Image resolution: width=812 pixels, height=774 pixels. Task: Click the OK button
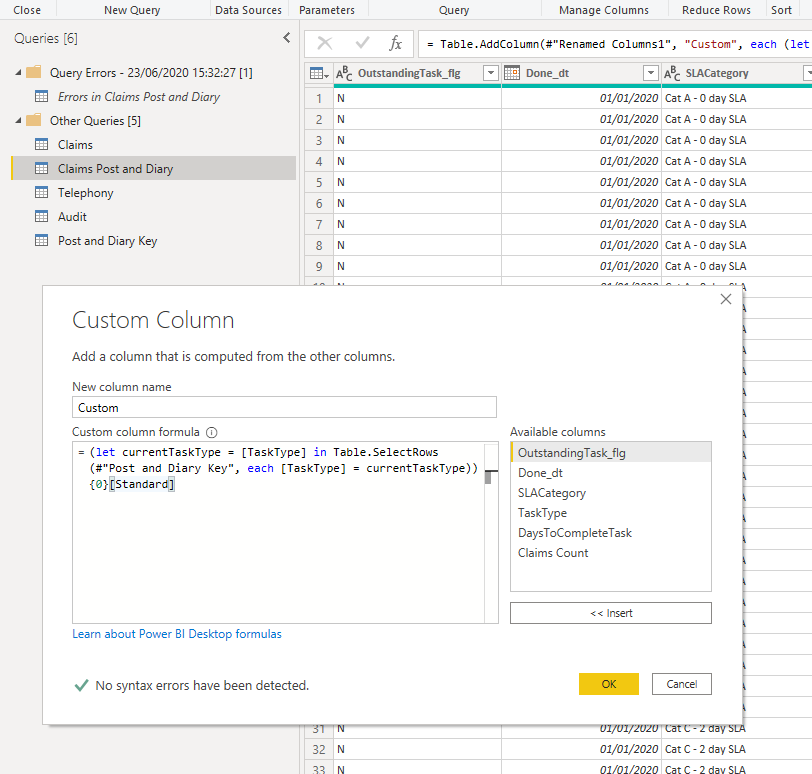tap(608, 684)
